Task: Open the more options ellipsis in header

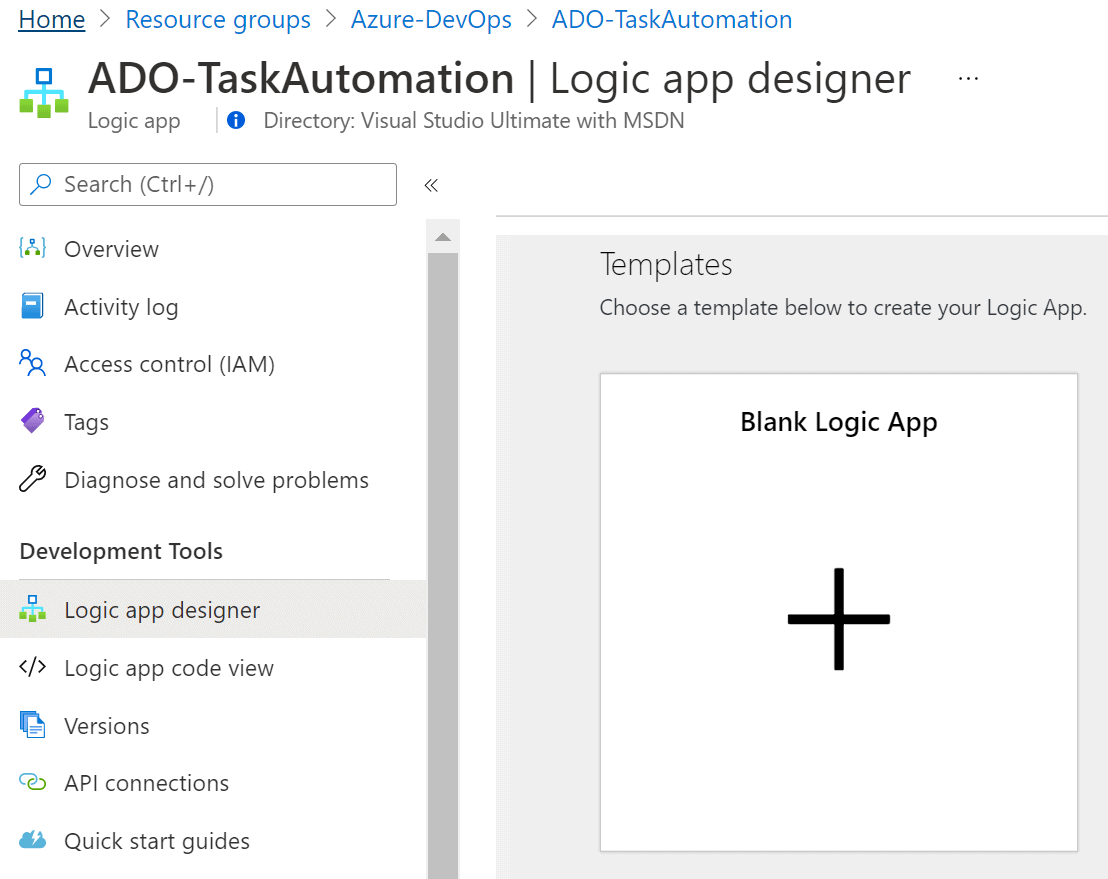Action: (968, 78)
